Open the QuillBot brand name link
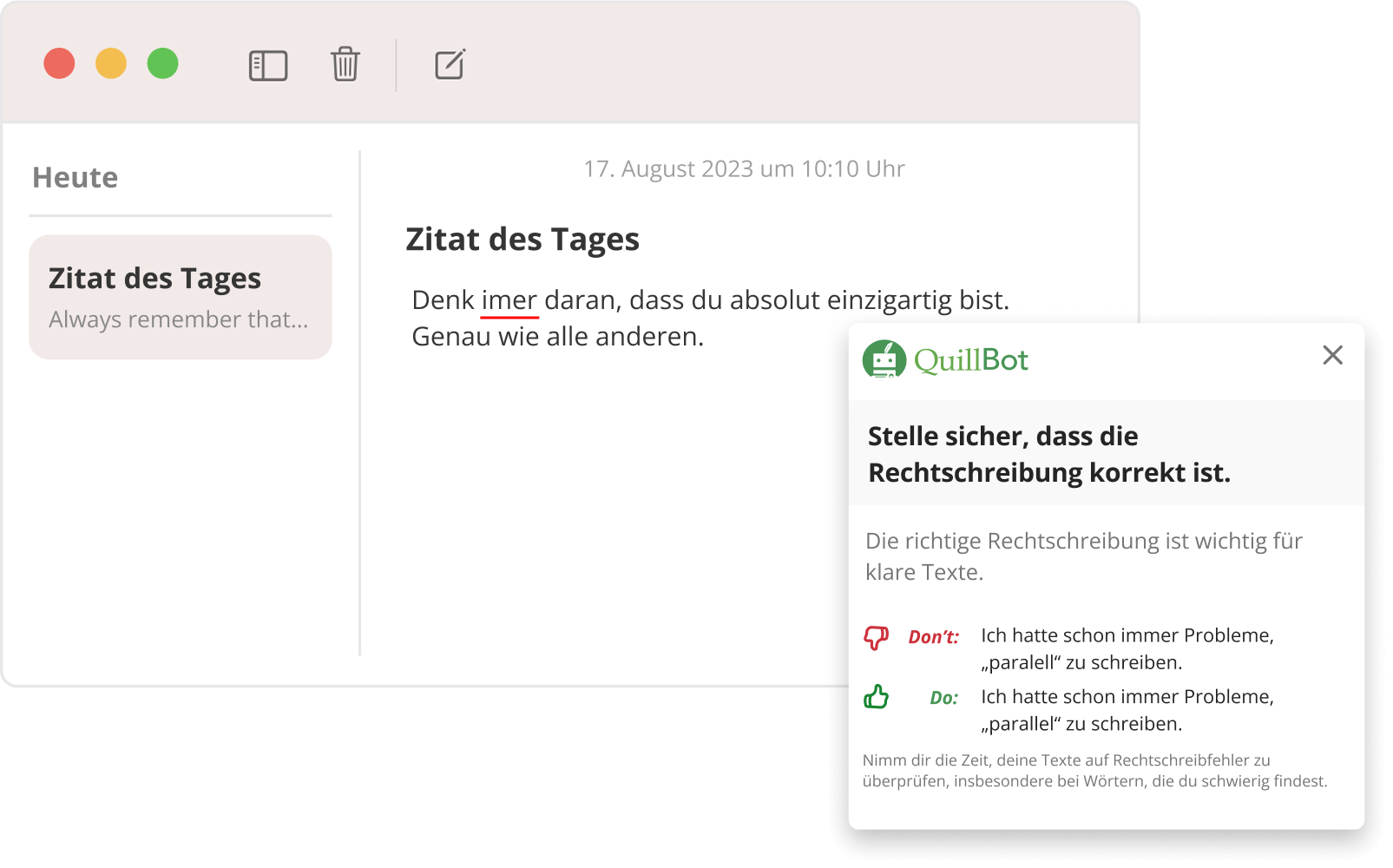This screenshot has width=1393, height=868. coord(971,358)
